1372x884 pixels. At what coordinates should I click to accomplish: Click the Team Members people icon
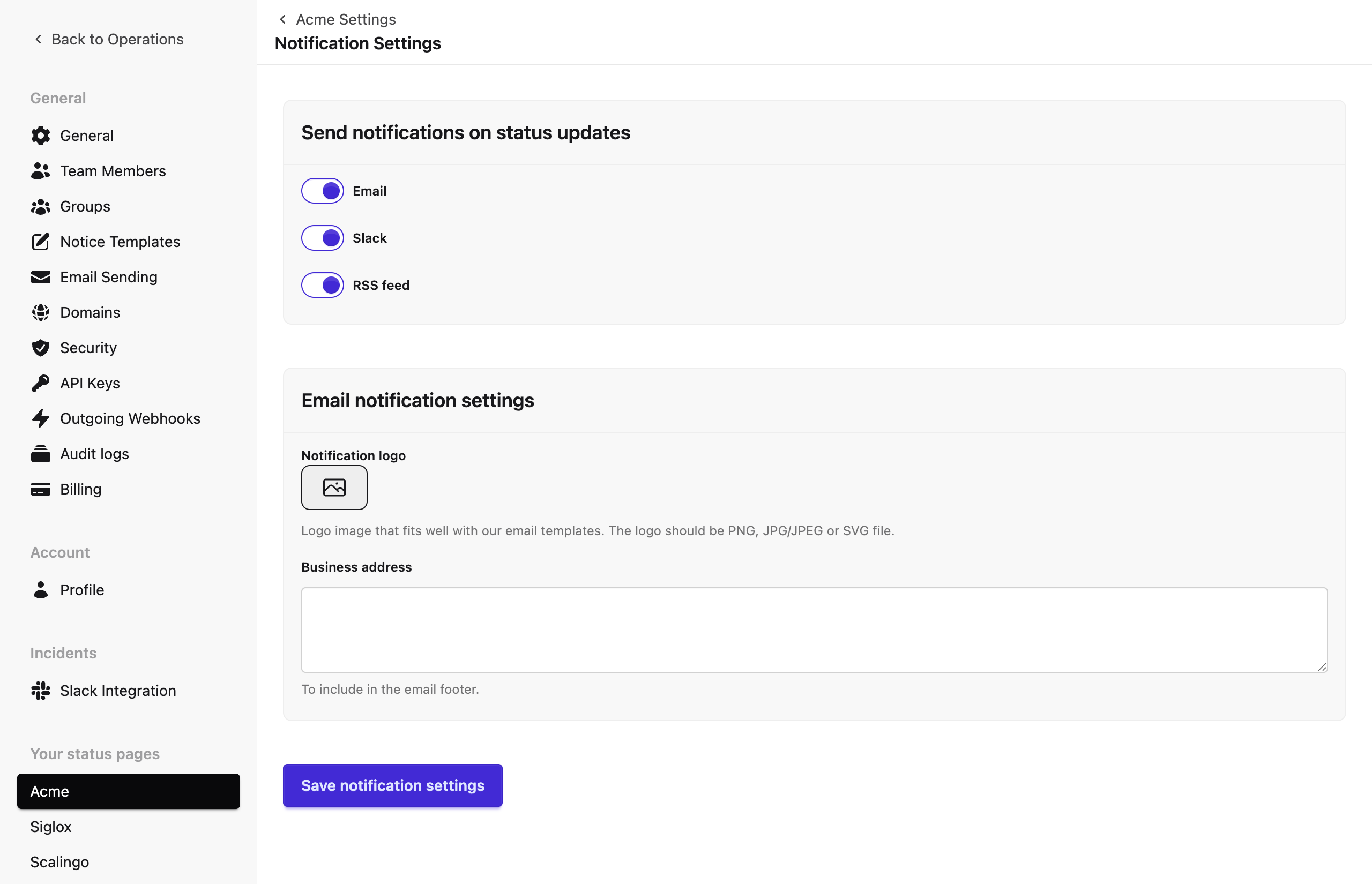[x=40, y=171]
